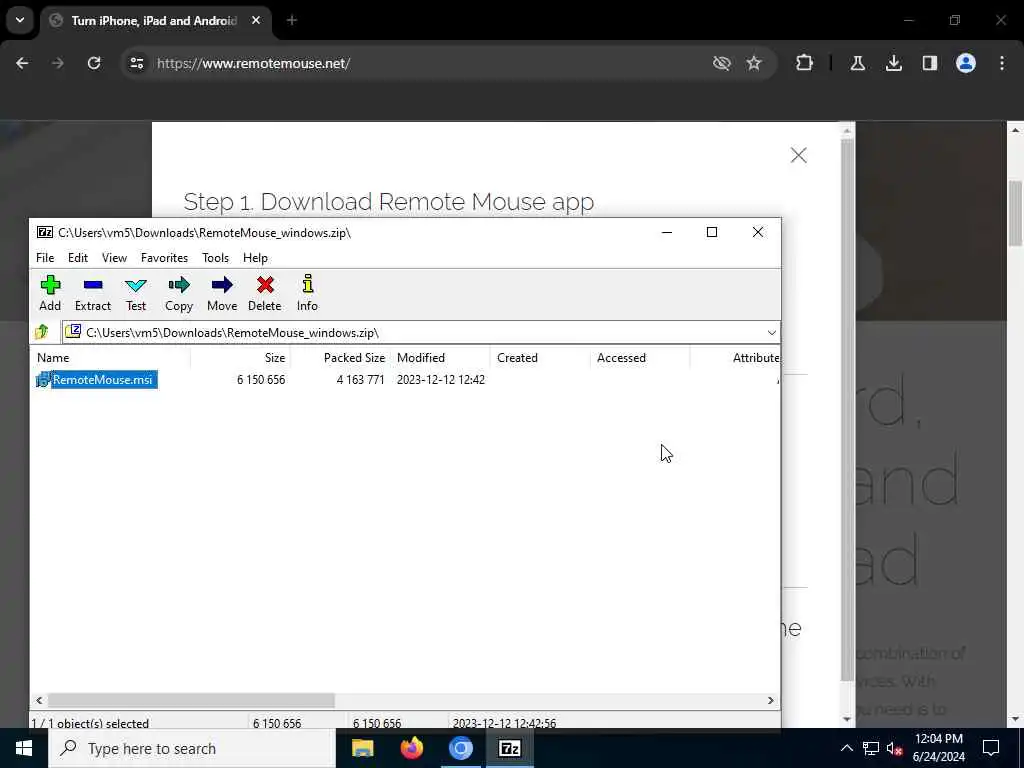
Task: Open a new Chrome tab
Action: [292, 21]
